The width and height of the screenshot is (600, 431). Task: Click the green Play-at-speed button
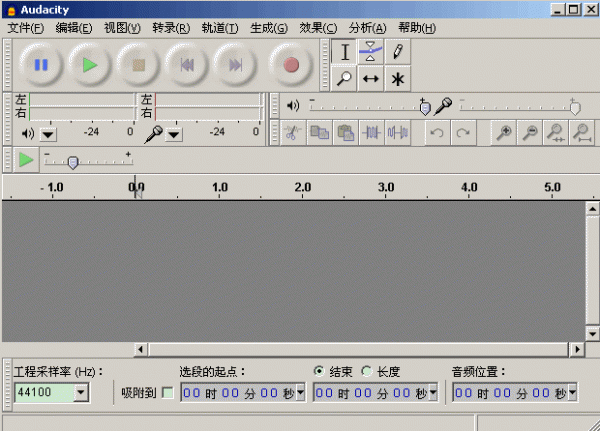pyautogui.click(x=26, y=160)
